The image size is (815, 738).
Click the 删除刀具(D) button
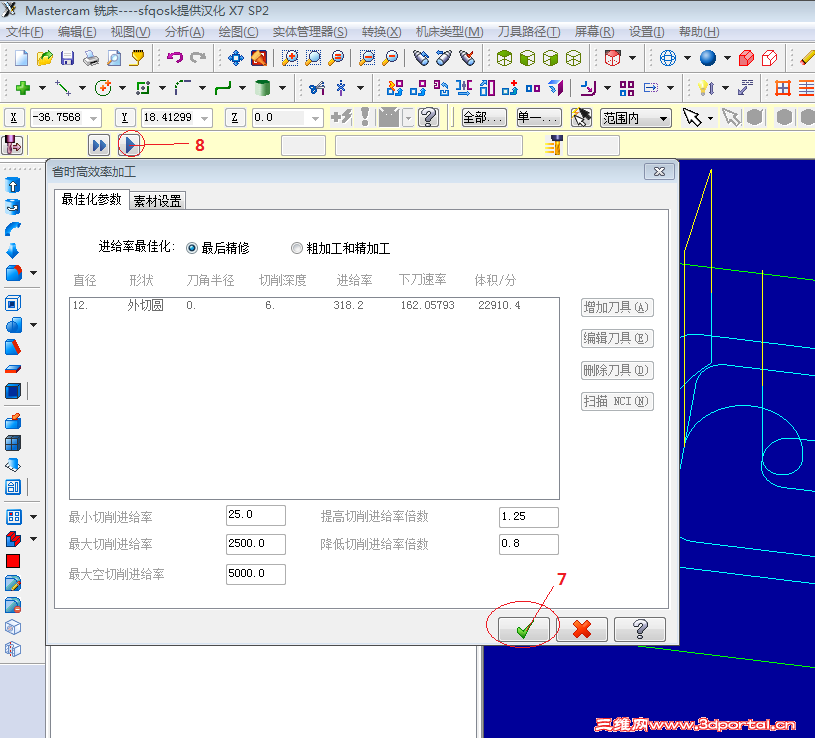click(x=616, y=370)
